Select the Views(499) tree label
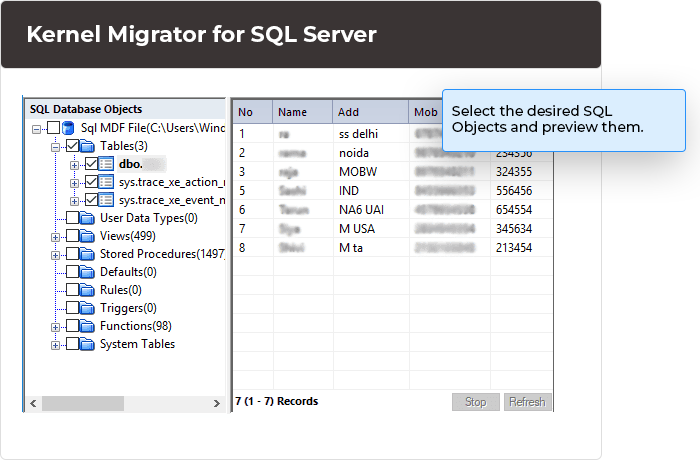The image size is (700, 460). [128, 236]
